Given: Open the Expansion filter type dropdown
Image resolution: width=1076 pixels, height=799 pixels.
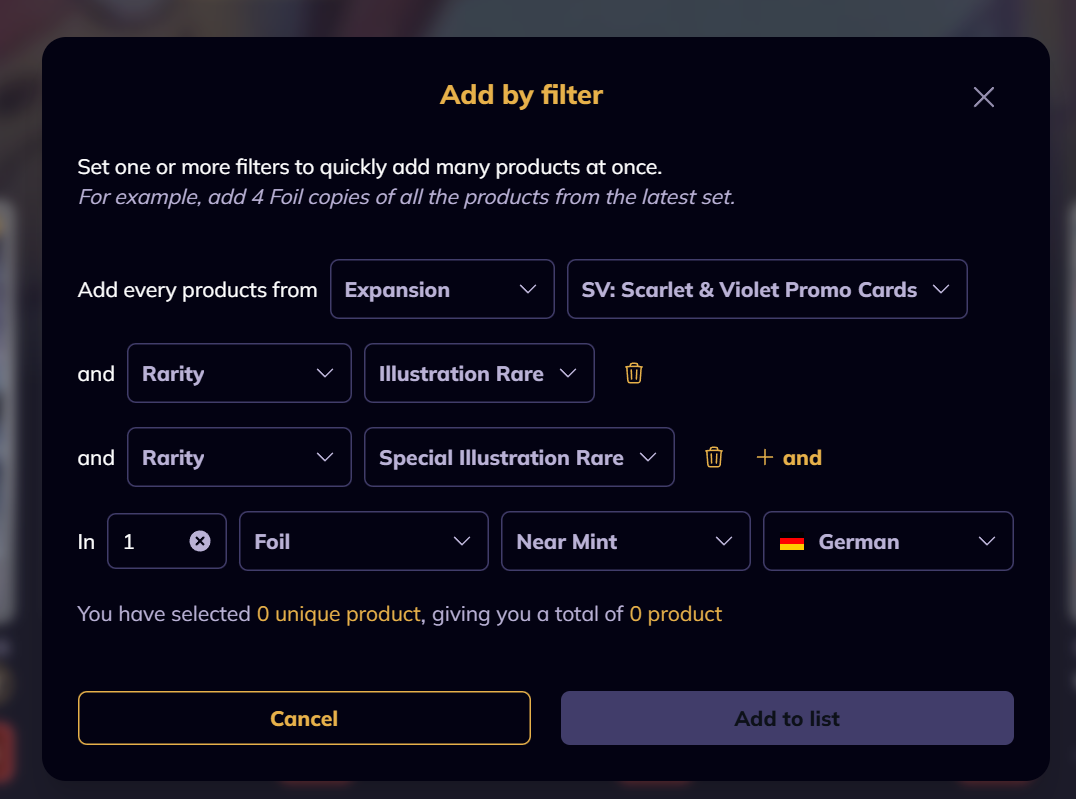Looking at the screenshot, I should tap(442, 289).
